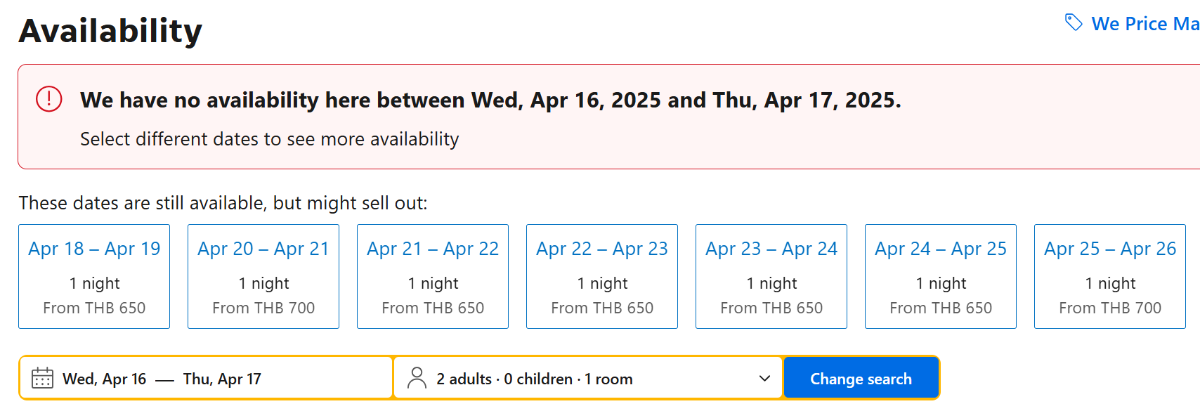
Task: Click the Change search button
Action: [x=861, y=378]
